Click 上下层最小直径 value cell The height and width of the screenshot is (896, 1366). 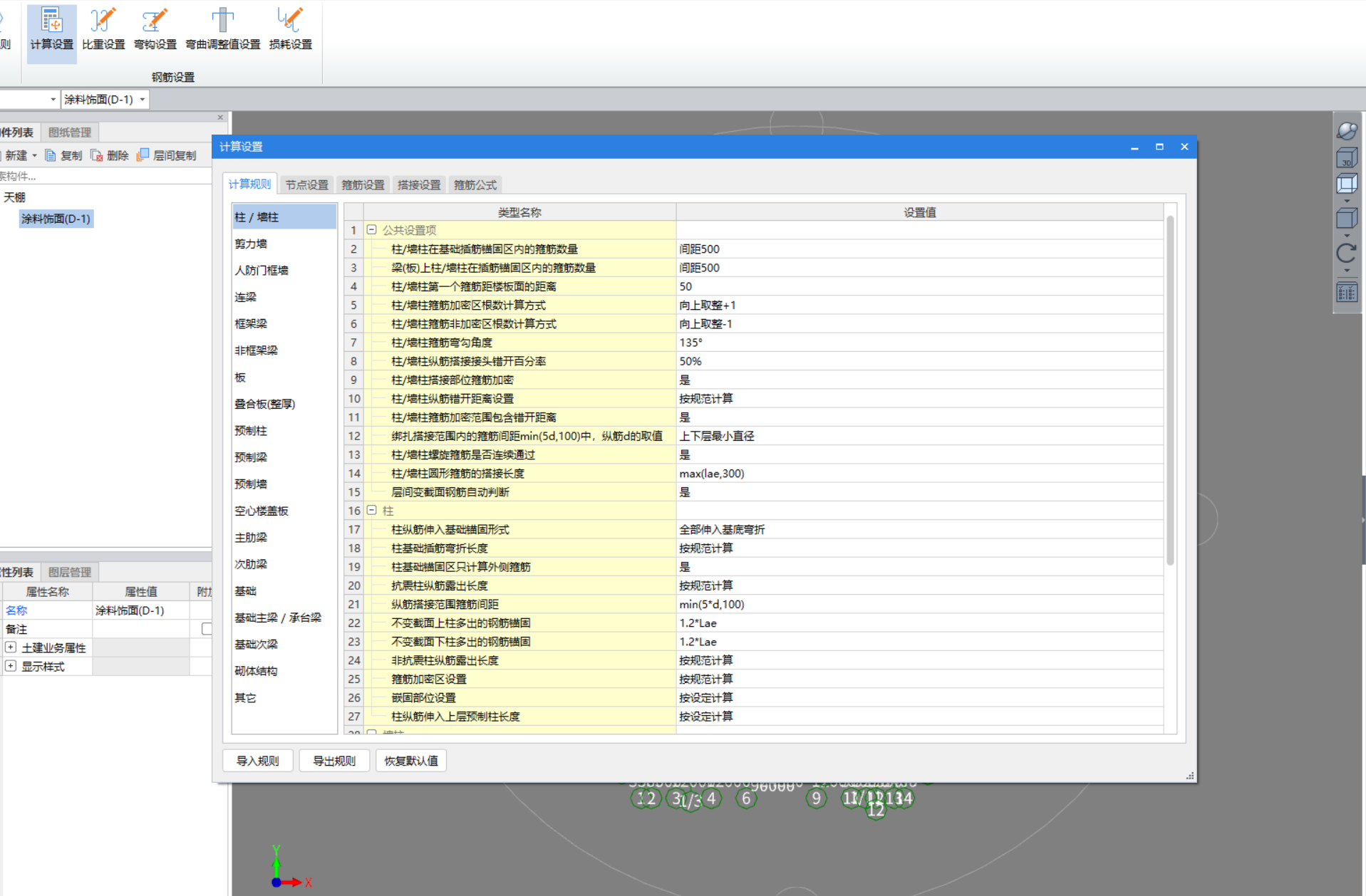click(x=919, y=436)
